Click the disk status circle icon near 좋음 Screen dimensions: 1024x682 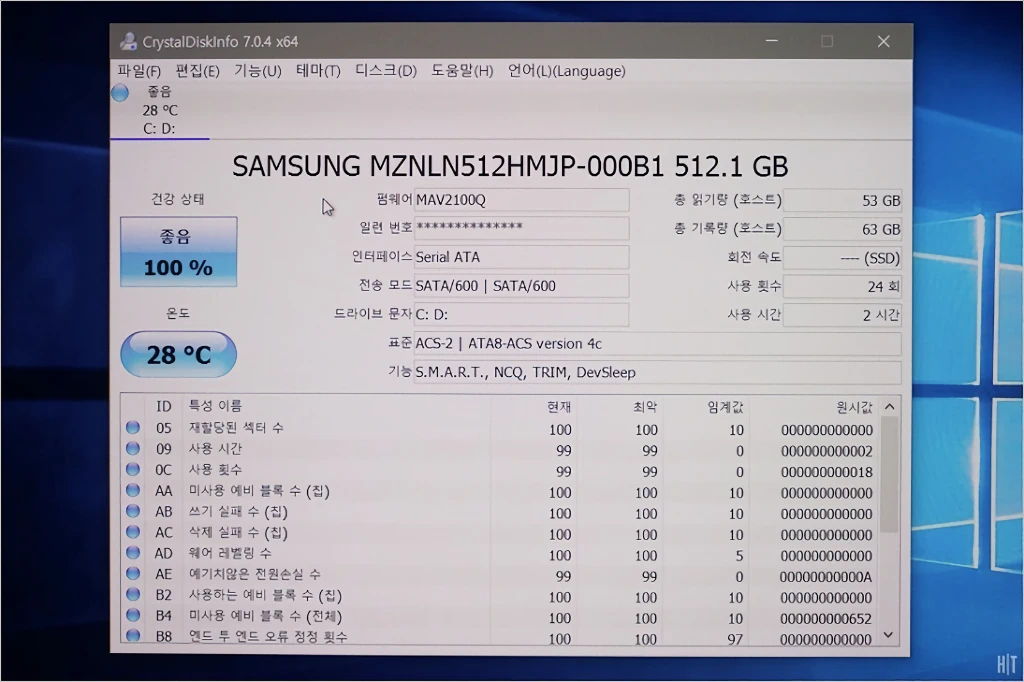point(120,93)
